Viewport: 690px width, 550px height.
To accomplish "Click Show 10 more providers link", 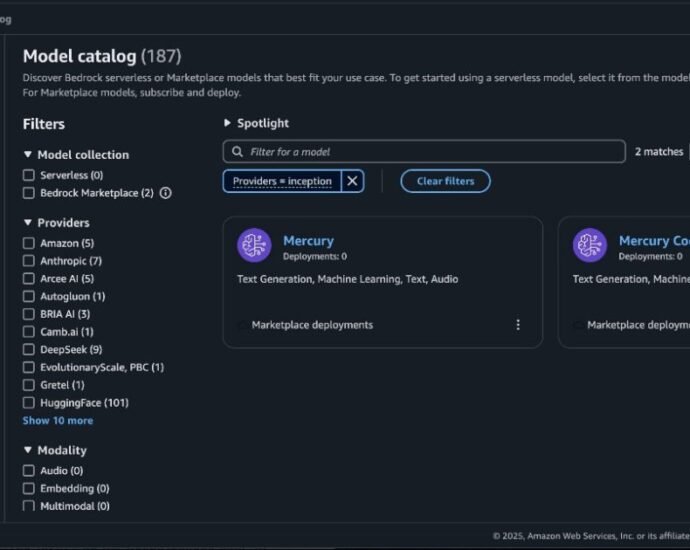I will (58, 421).
